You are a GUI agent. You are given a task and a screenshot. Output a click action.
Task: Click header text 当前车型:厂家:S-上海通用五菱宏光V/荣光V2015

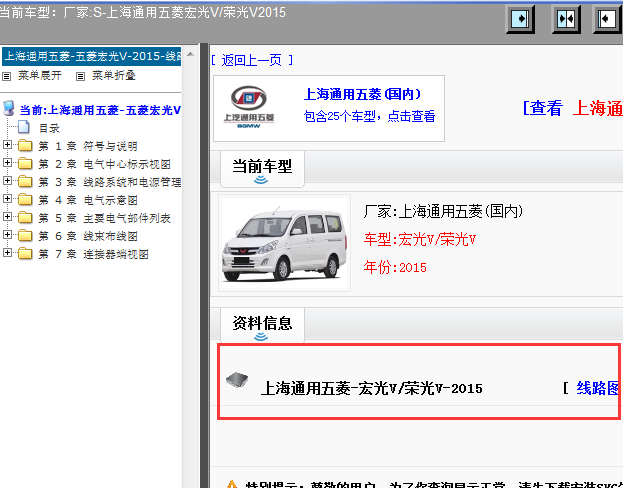[x=142, y=12]
